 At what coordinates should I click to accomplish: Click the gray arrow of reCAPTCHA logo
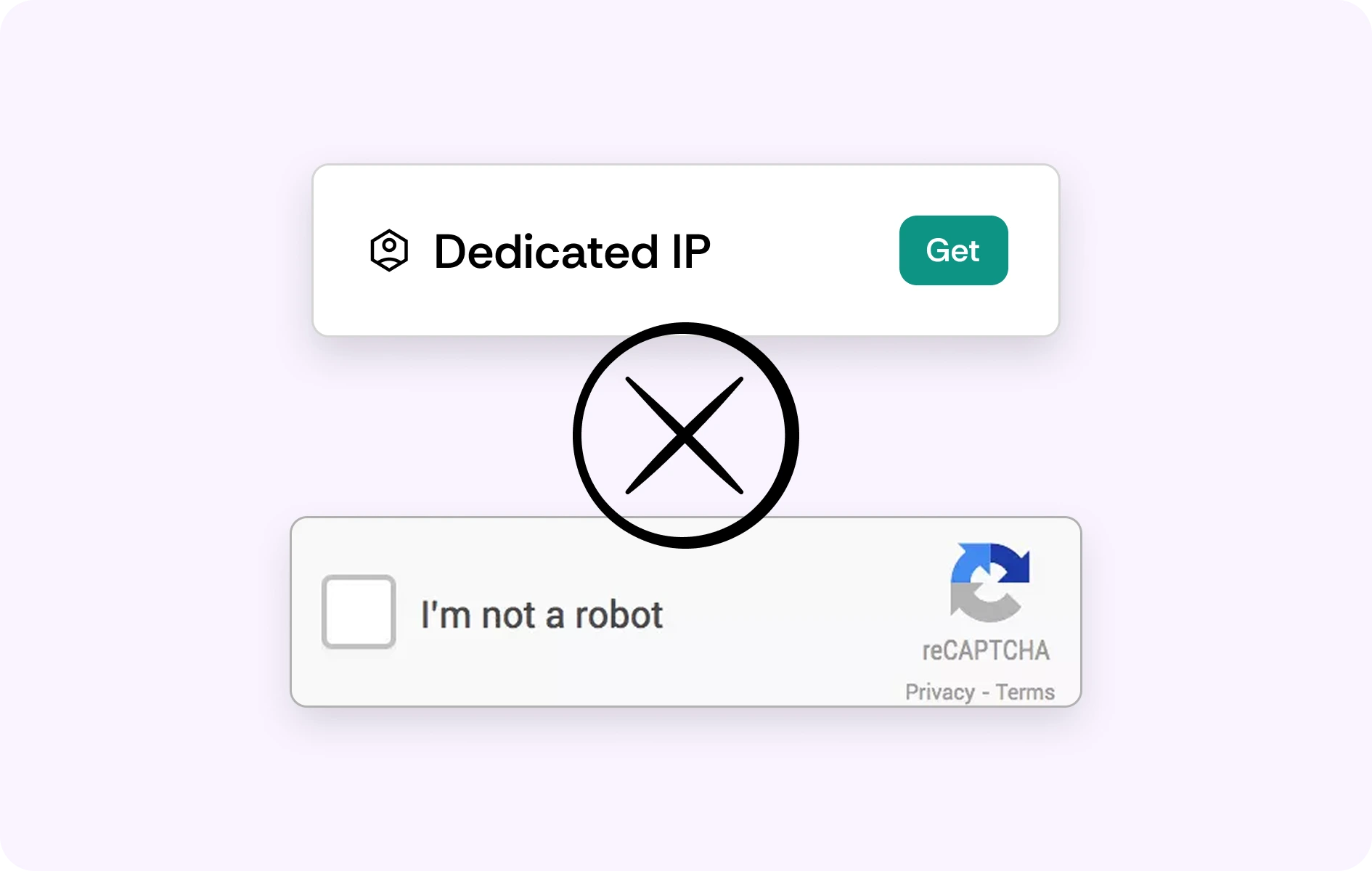pos(981,604)
